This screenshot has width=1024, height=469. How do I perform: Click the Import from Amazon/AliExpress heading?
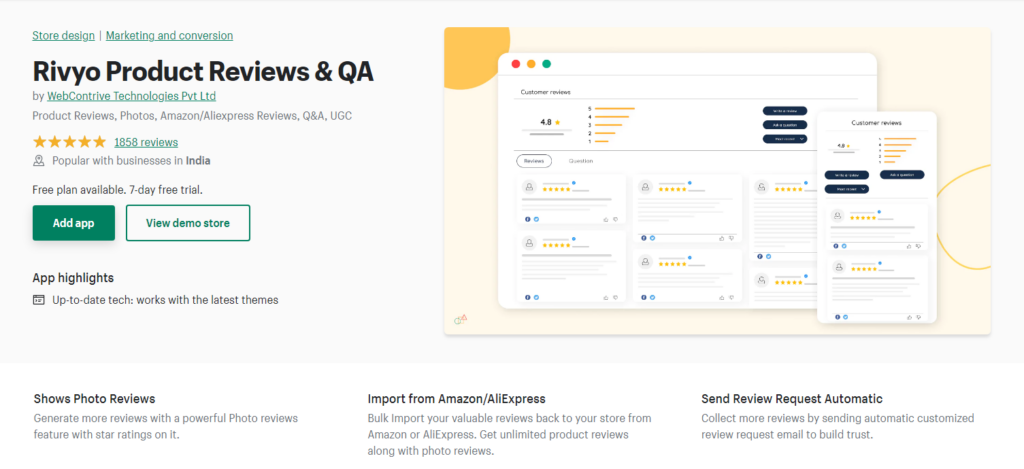(456, 398)
